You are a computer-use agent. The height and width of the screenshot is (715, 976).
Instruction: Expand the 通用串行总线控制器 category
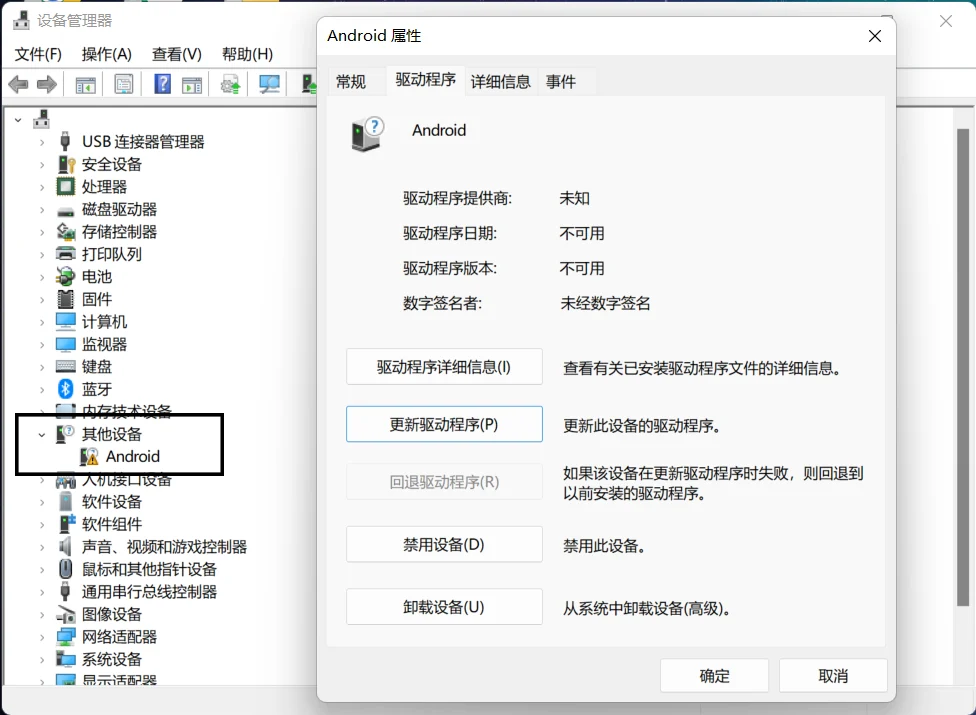[42, 592]
